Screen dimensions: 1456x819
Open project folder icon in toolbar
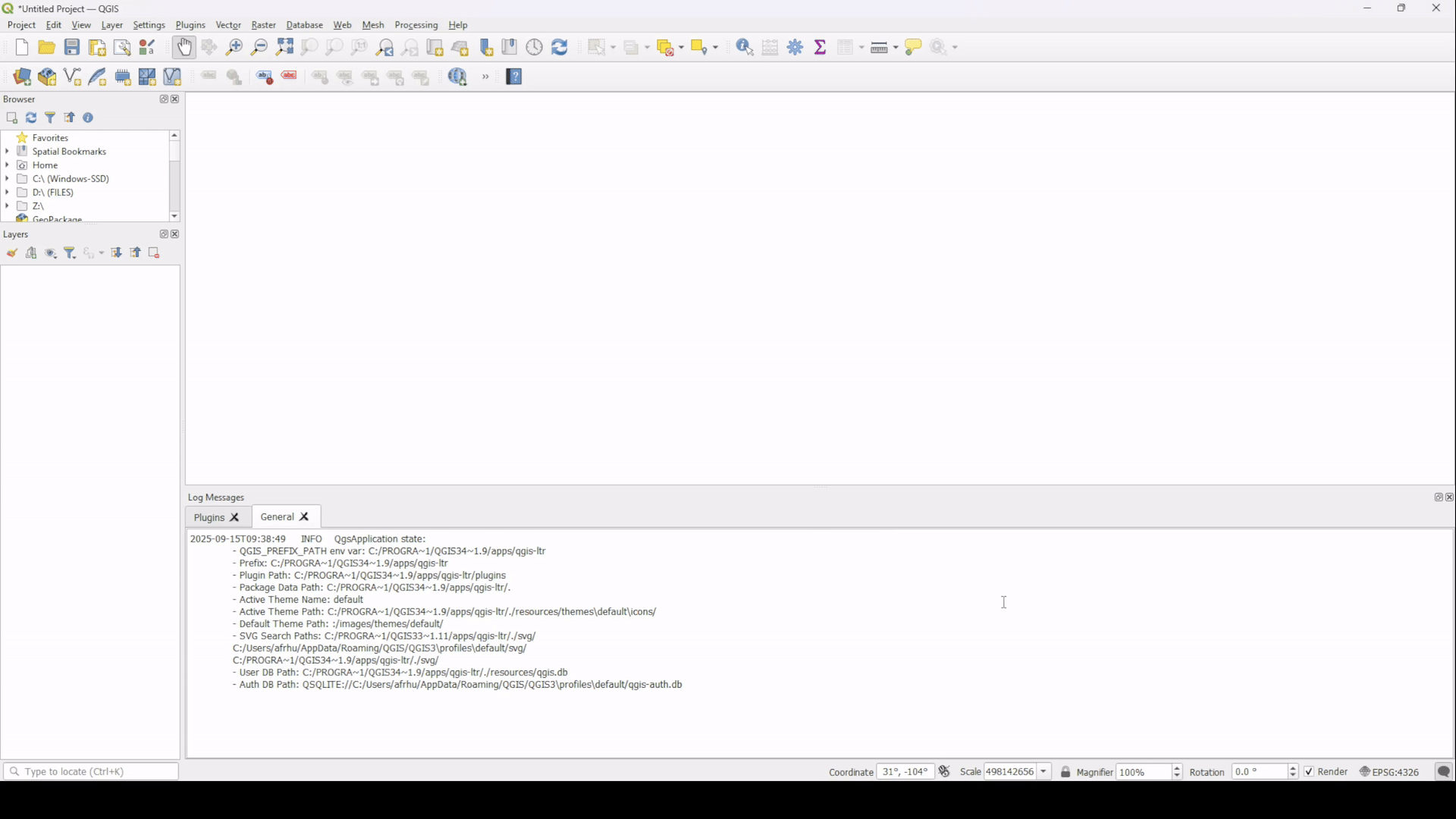pos(47,48)
